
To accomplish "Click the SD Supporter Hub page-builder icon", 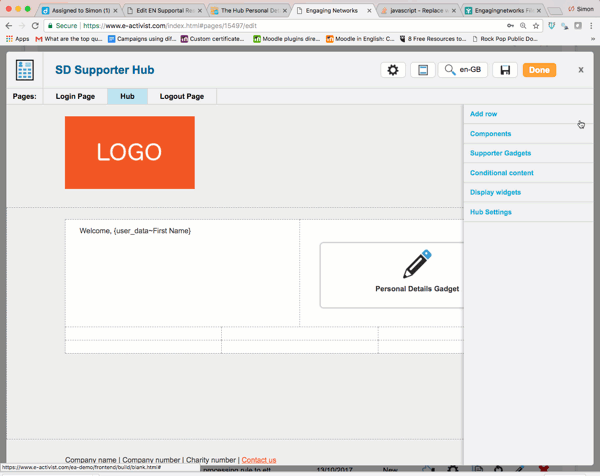I will click(x=25, y=70).
